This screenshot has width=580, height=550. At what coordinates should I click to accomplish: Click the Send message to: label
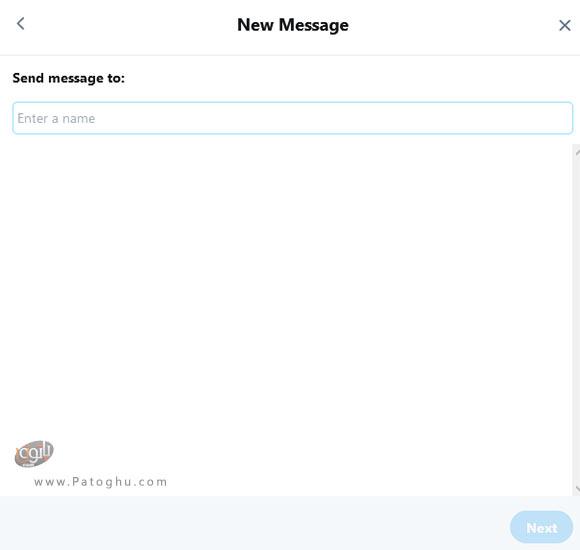[68, 78]
